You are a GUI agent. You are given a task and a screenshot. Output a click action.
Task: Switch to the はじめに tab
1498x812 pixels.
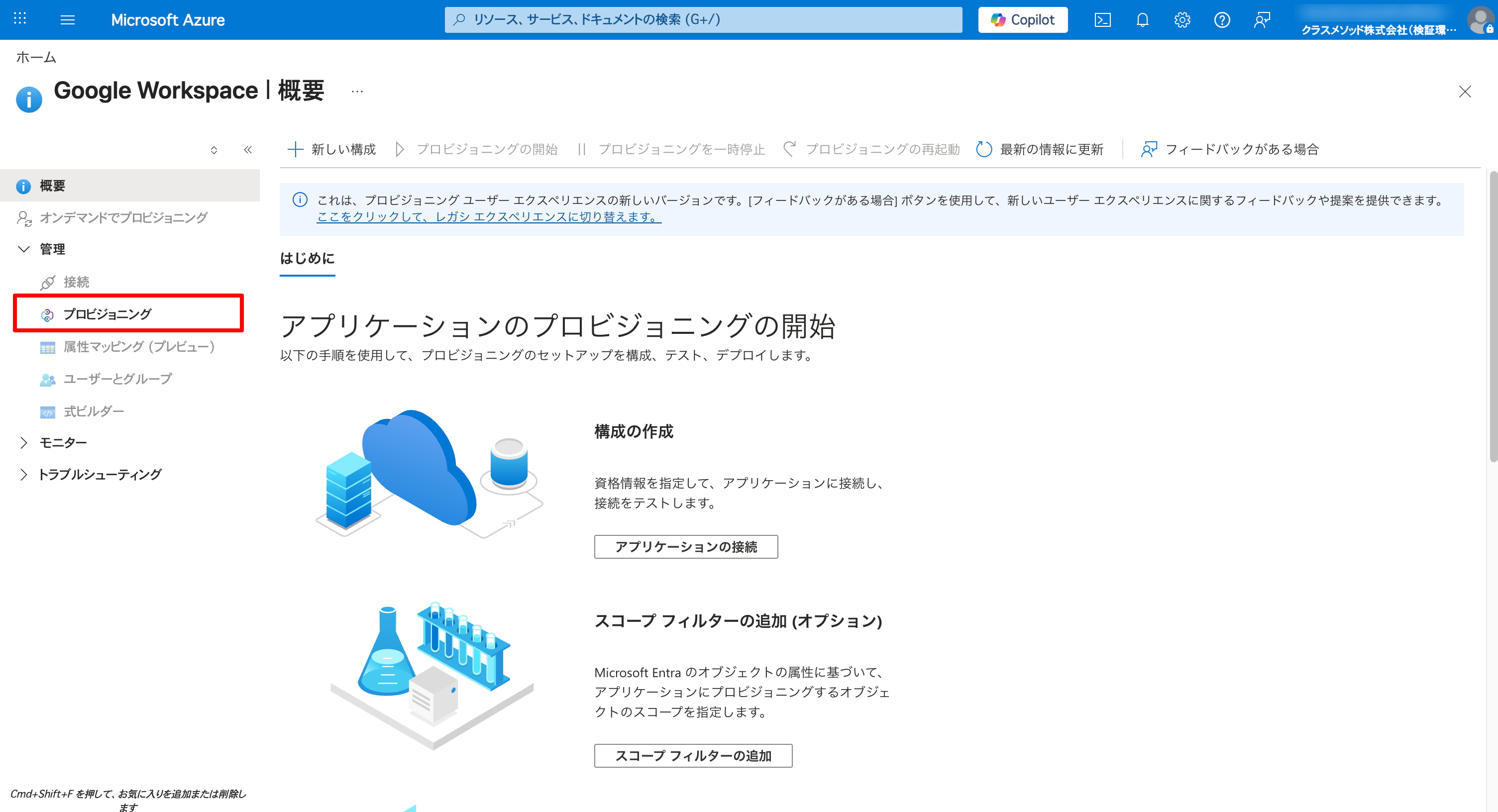(307, 258)
